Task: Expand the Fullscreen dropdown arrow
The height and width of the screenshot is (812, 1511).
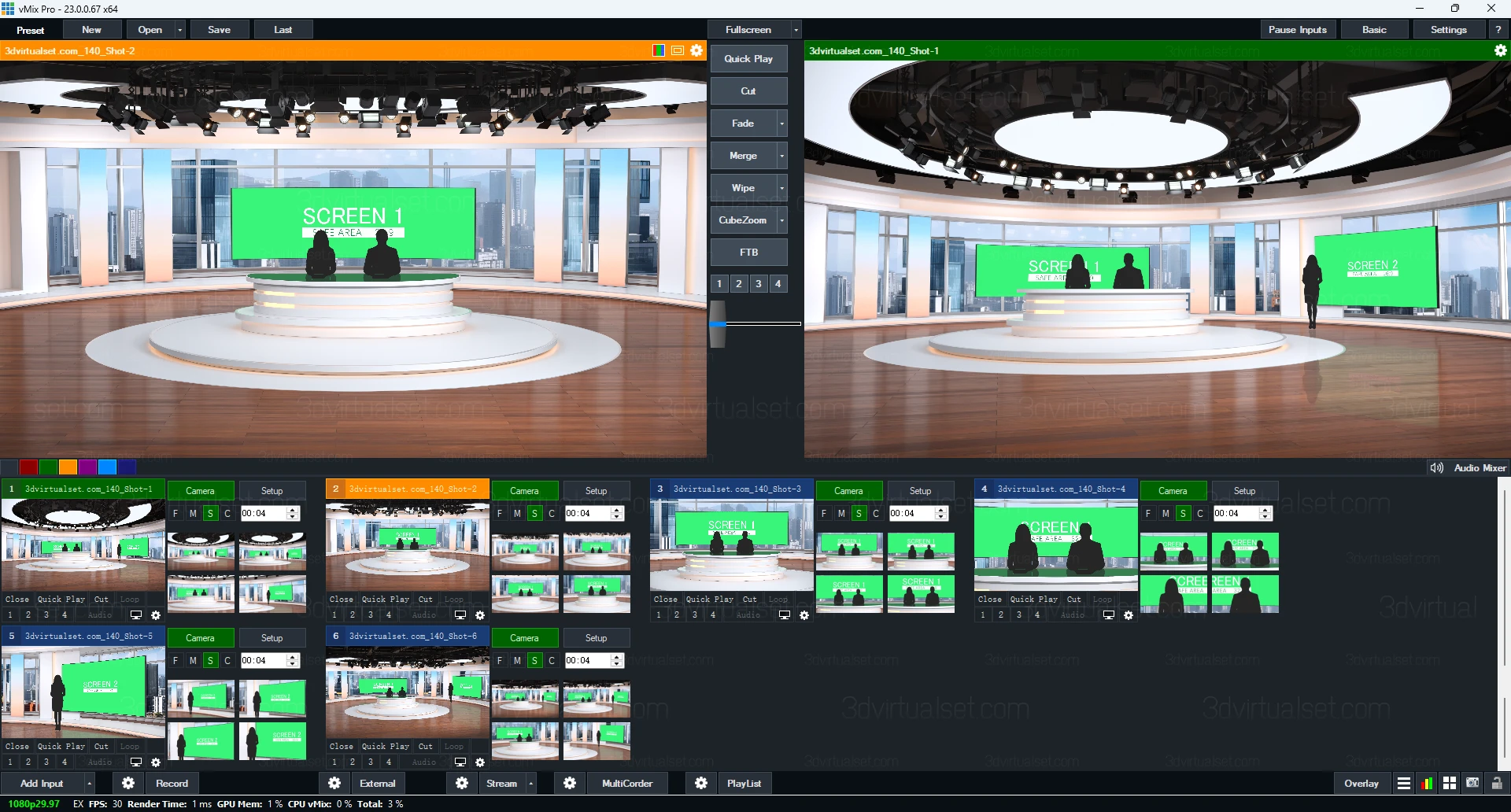Action: point(796,30)
